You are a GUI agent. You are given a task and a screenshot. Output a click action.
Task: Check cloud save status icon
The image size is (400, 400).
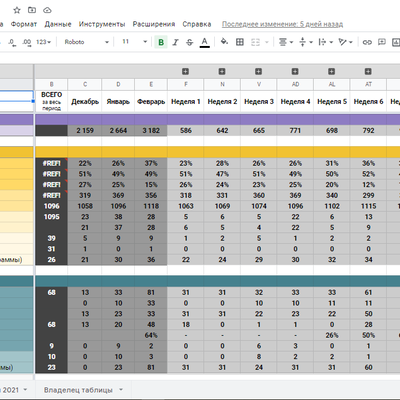click(47, 10)
